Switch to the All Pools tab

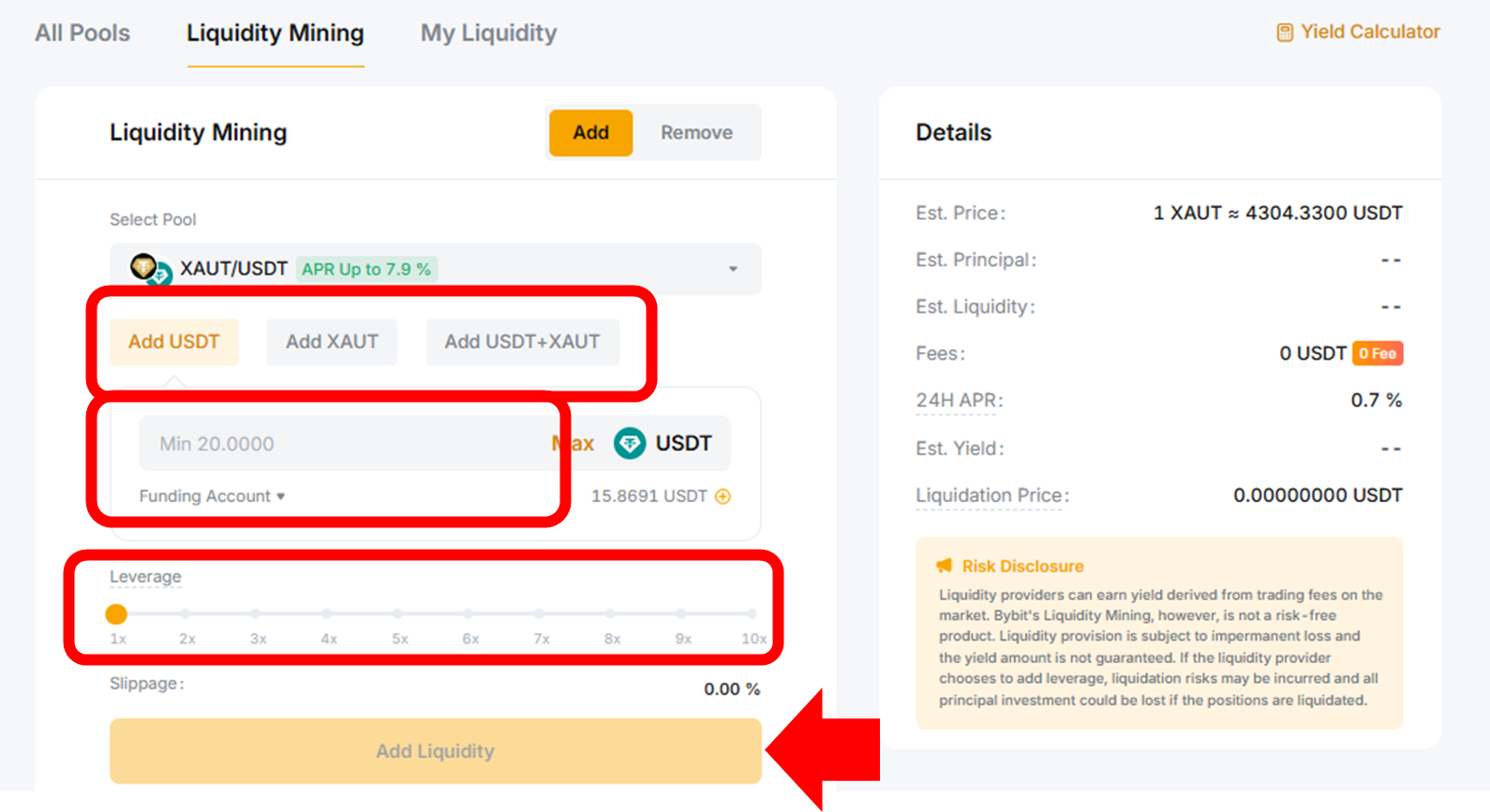(82, 33)
